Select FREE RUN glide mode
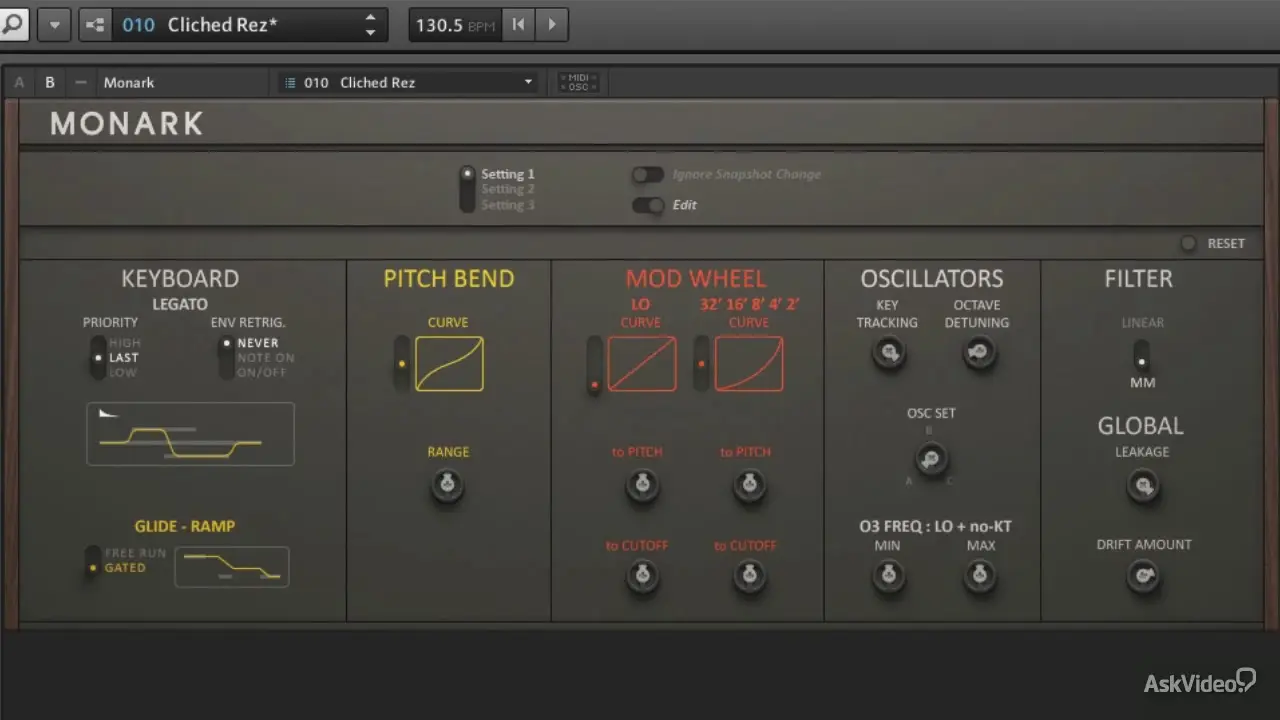This screenshot has width=1280, height=720. 135,552
